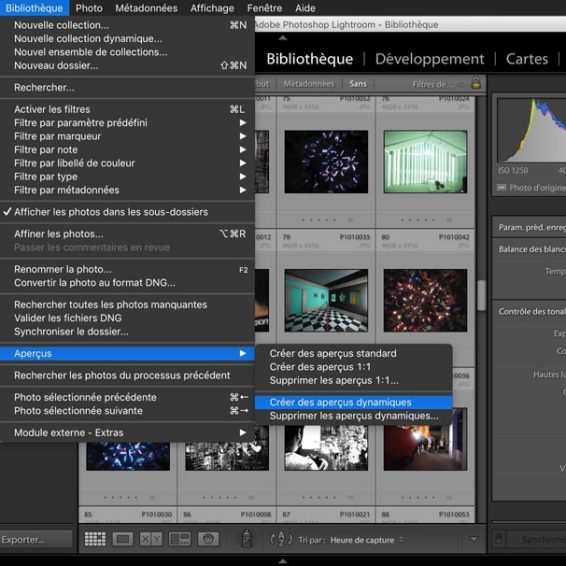Select Synchroniser le dossier... item
The image size is (566, 566).
tap(127, 331)
